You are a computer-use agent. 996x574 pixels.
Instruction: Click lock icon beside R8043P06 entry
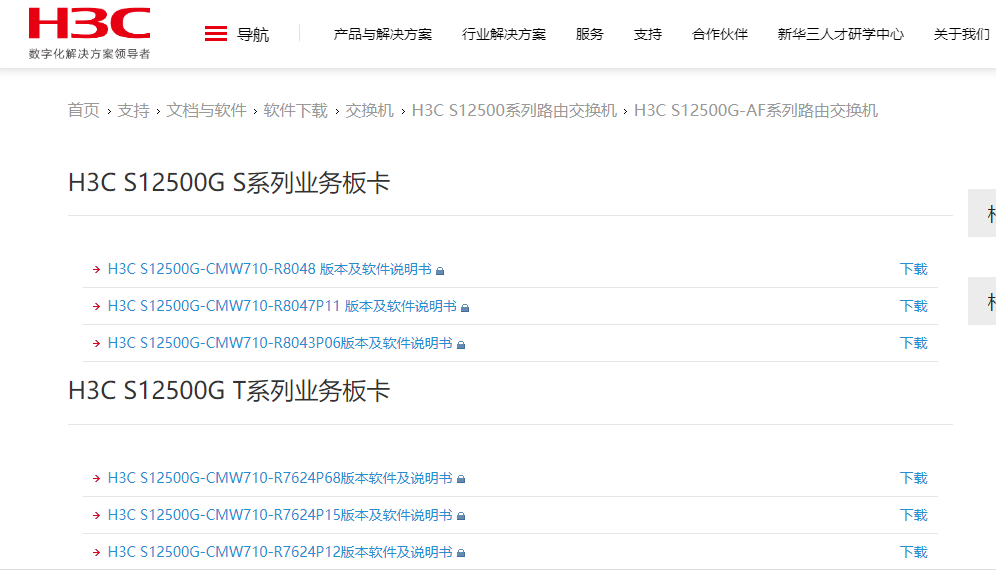coord(461,345)
